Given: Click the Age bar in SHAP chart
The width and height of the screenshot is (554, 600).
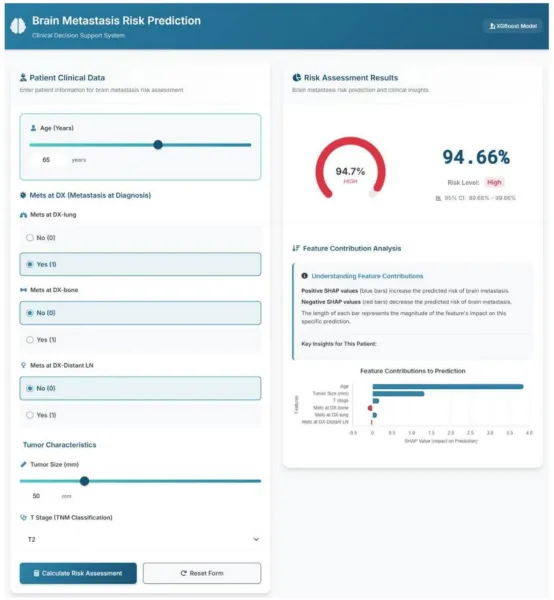Looking at the screenshot, I should coord(448,386).
